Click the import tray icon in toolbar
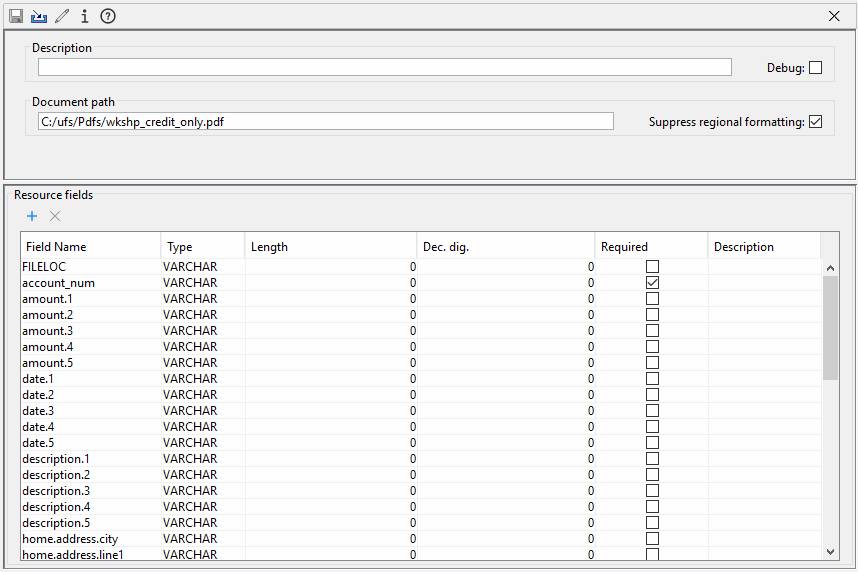This screenshot has width=858, height=572. coord(39,16)
